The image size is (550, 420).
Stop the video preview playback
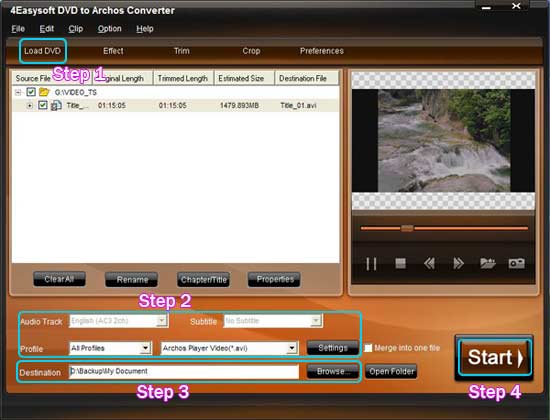[401, 263]
